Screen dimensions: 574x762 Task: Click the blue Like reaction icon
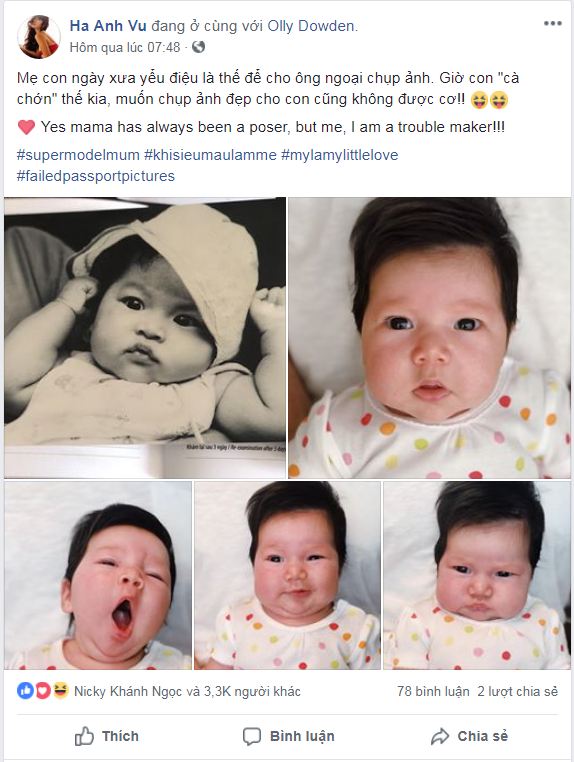[25, 690]
